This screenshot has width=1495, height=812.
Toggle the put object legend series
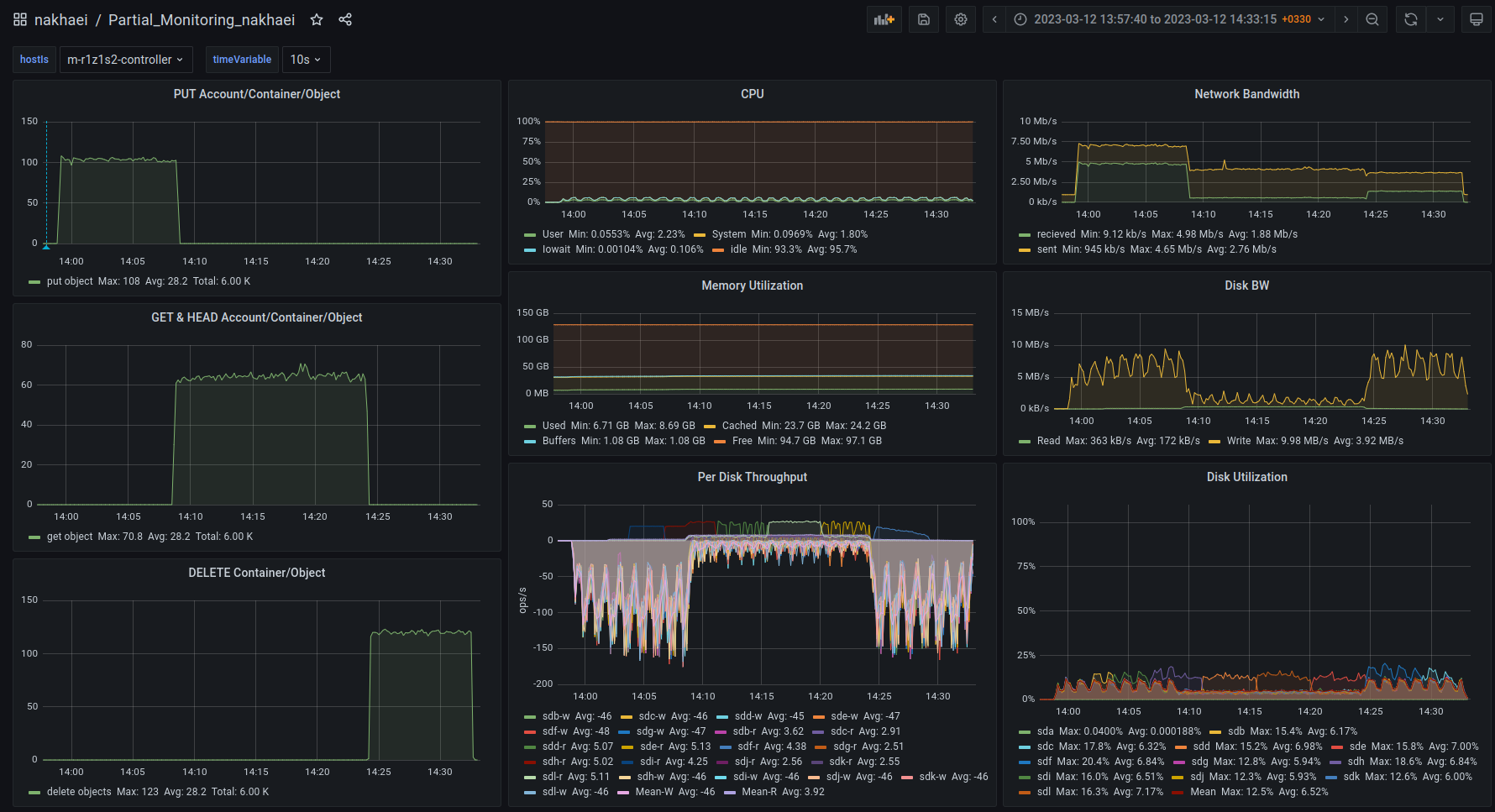70,281
